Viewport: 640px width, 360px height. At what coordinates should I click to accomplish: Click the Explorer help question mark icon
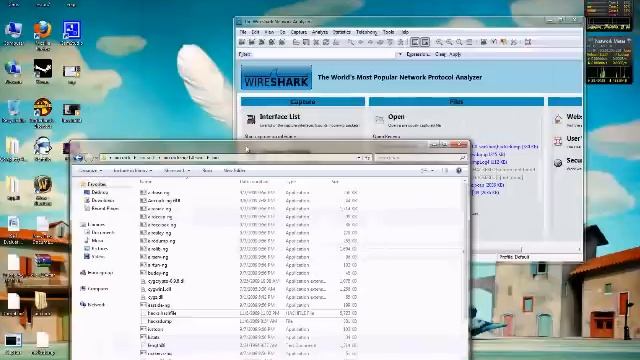[459, 171]
